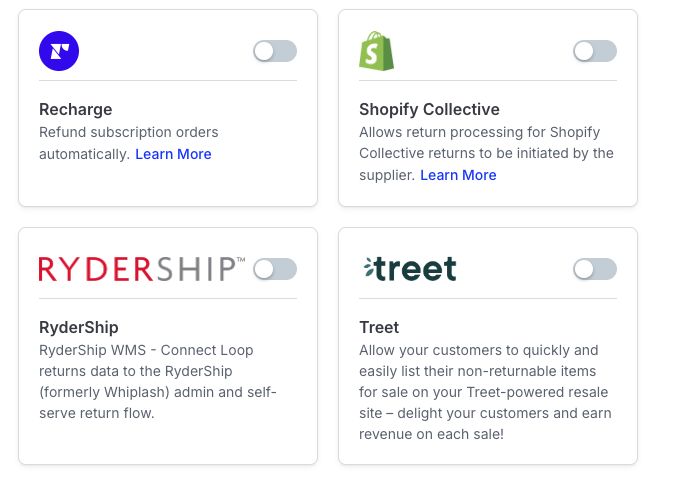Select the Shopify Collective heading
This screenshot has width=677, height=482.
(429, 109)
